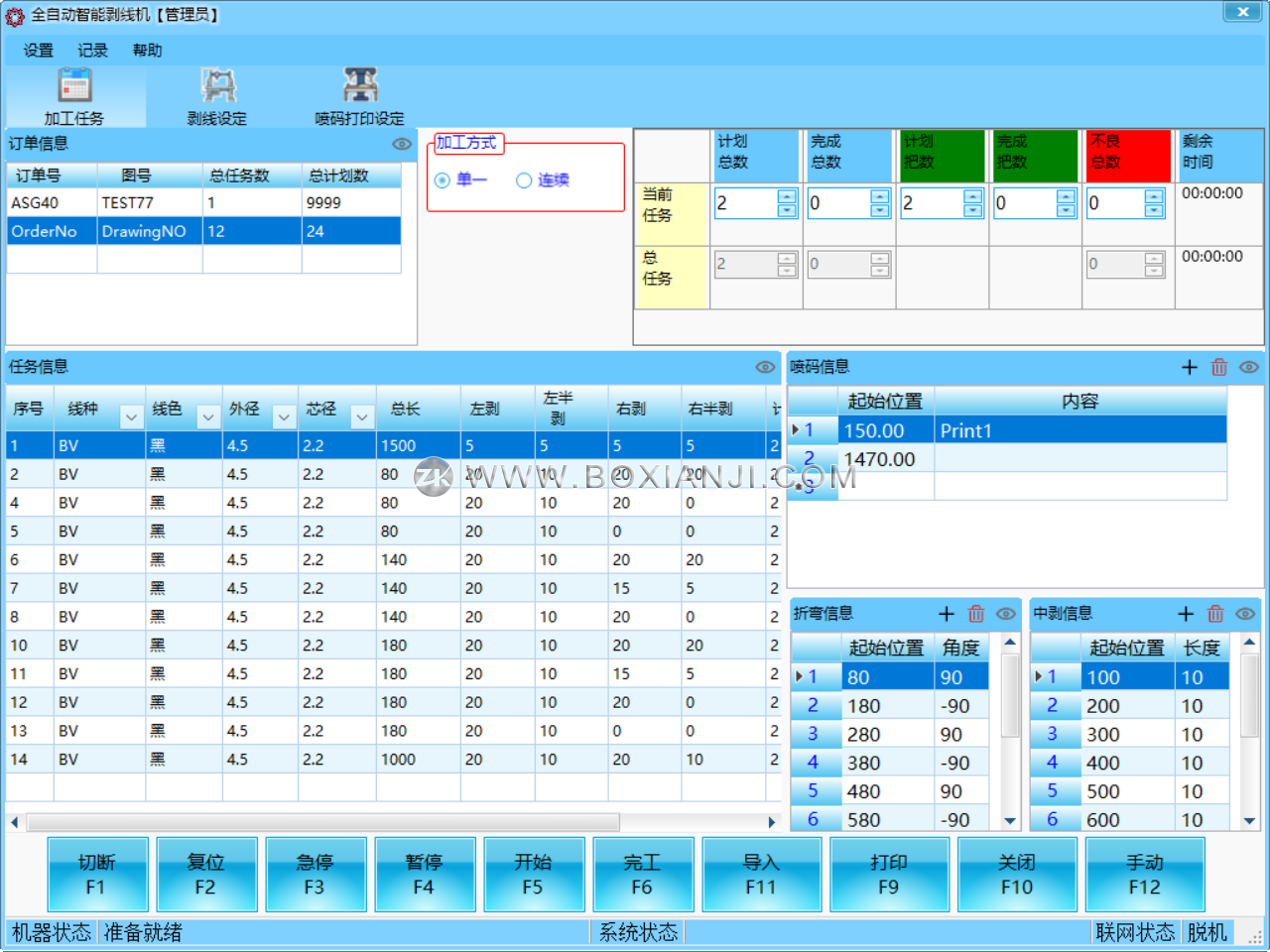
Task: Delete 中剥信息 entry with trash icon
Action: coord(1215,614)
